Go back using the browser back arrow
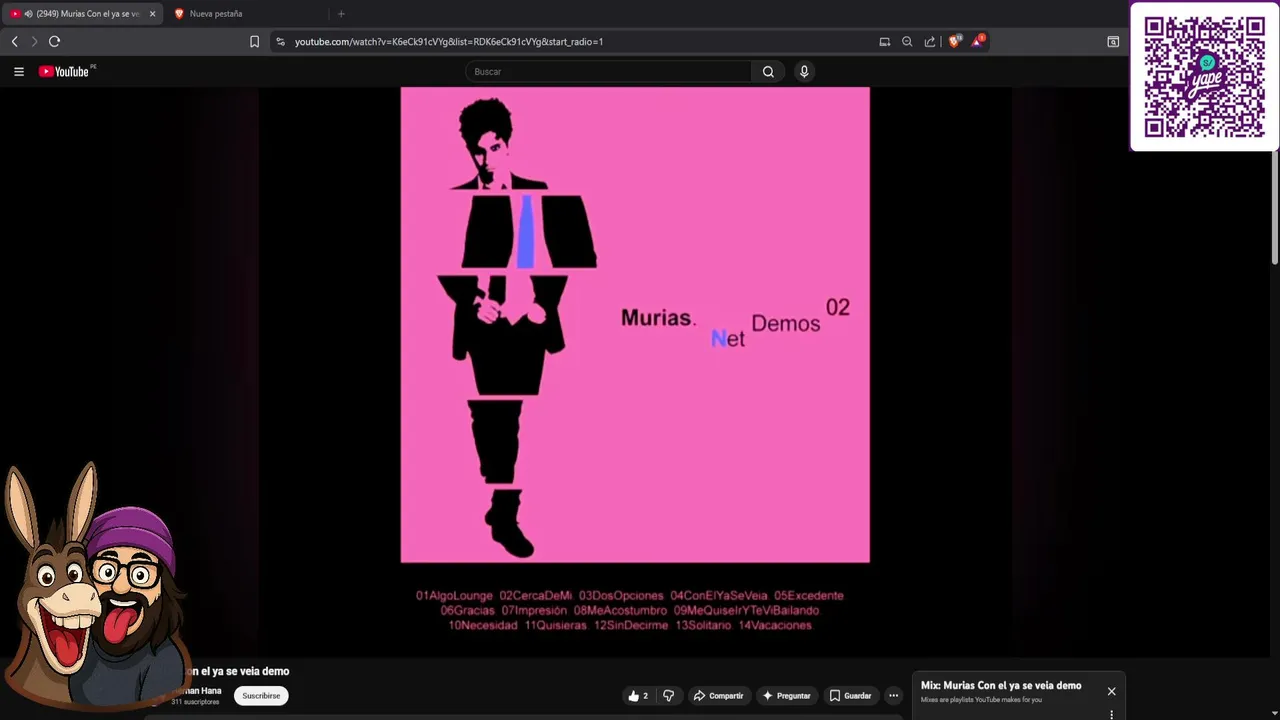The height and width of the screenshot is (720, 1280). 14,41
